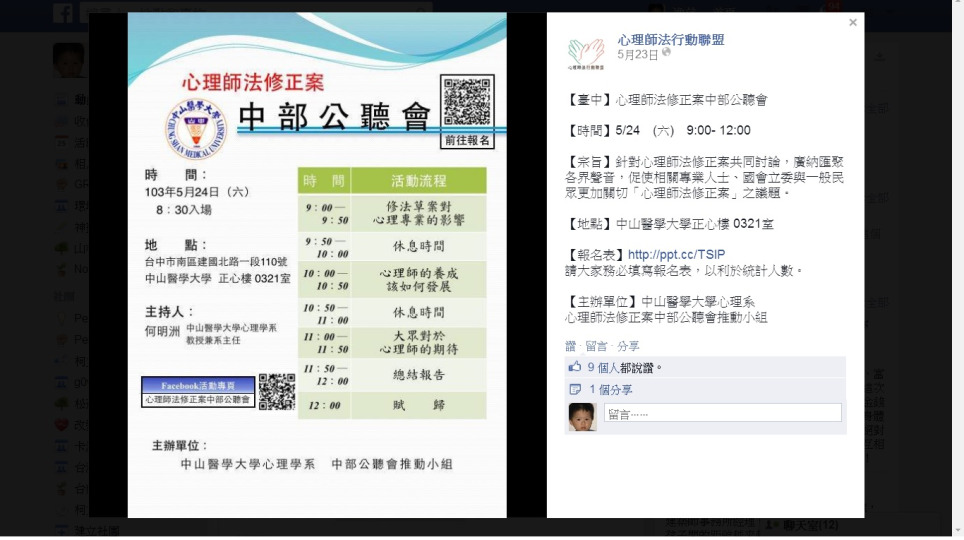
Task: Click the share note icon beside 1 個分享
Action: pyautogui.click(x=575, y=389)
